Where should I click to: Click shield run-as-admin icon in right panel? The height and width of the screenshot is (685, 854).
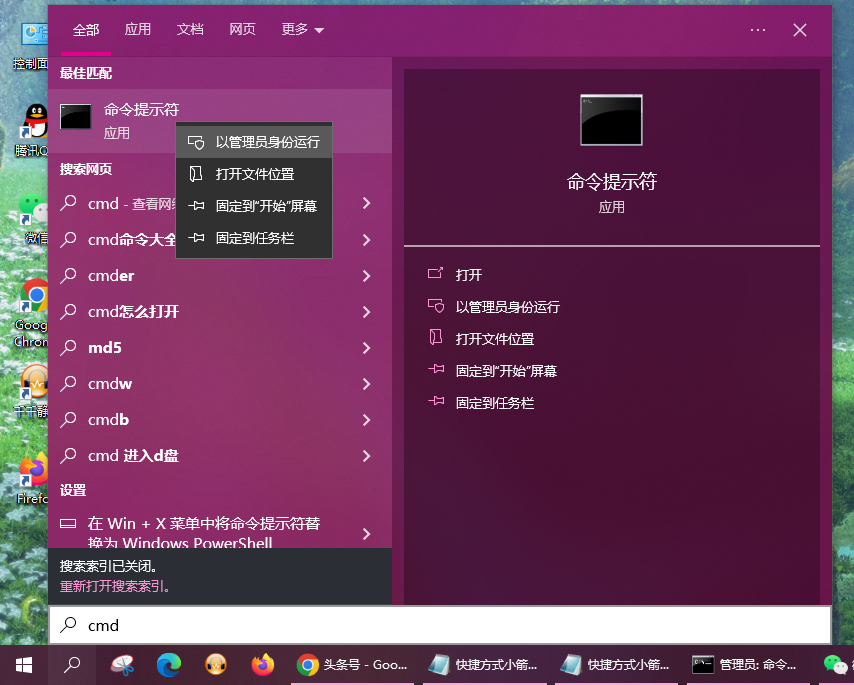(x=436, y=306)
